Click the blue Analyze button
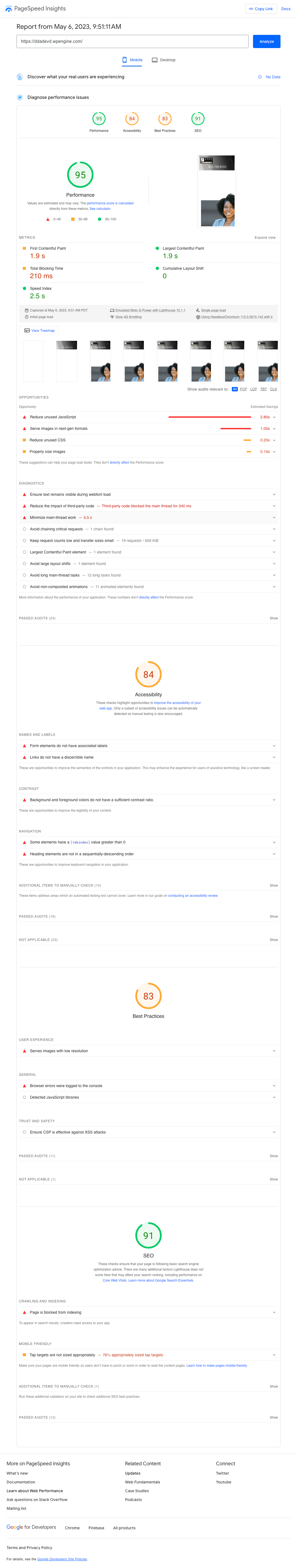Screen dimensions: 297x1568 click(x=266, y=41)
